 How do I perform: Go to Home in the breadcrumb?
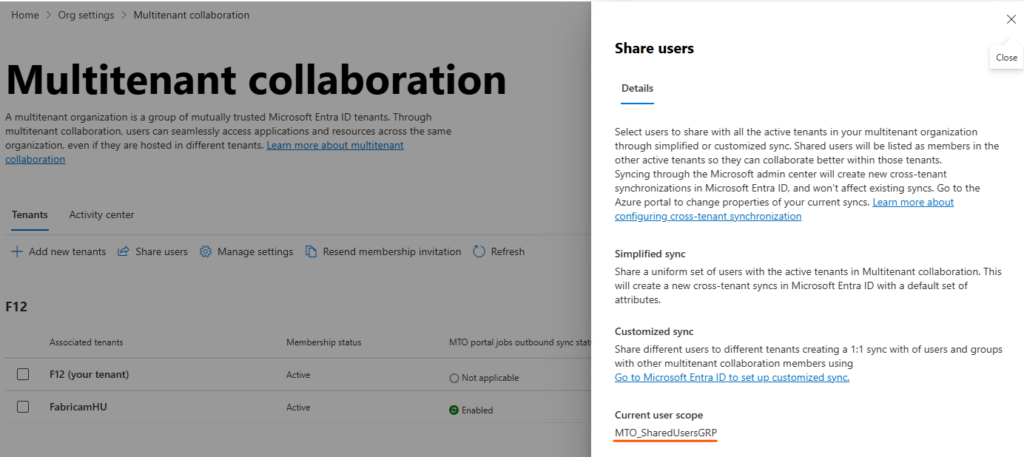[25, 15]
